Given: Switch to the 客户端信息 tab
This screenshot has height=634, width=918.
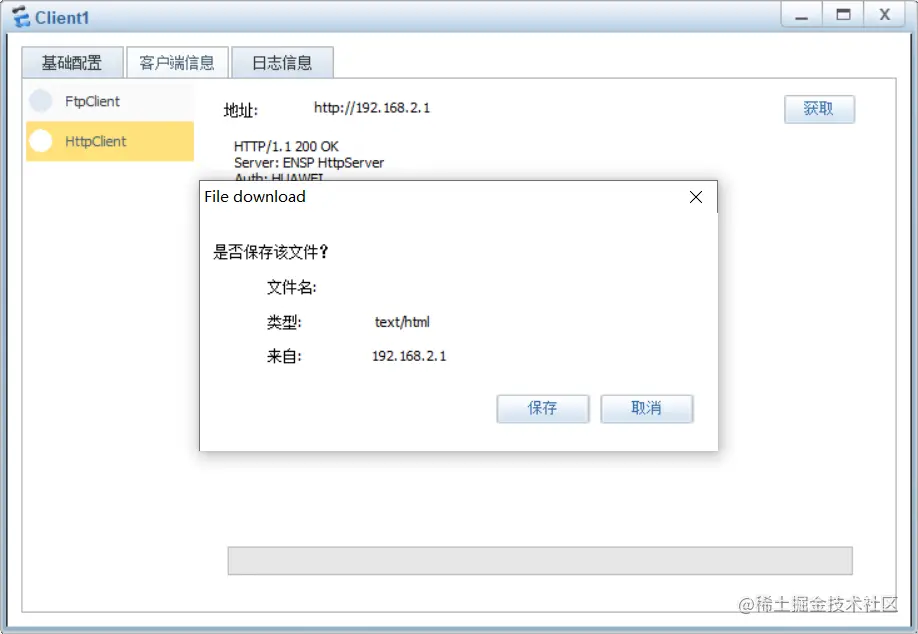Looking at the screenshot, I should (x=177, y=63).
